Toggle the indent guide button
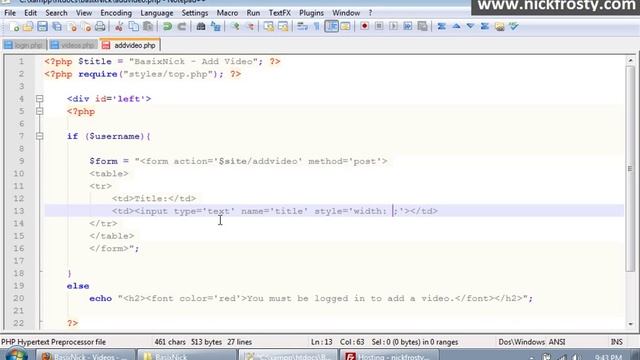640x360 pixels. (x=331, y=27)
